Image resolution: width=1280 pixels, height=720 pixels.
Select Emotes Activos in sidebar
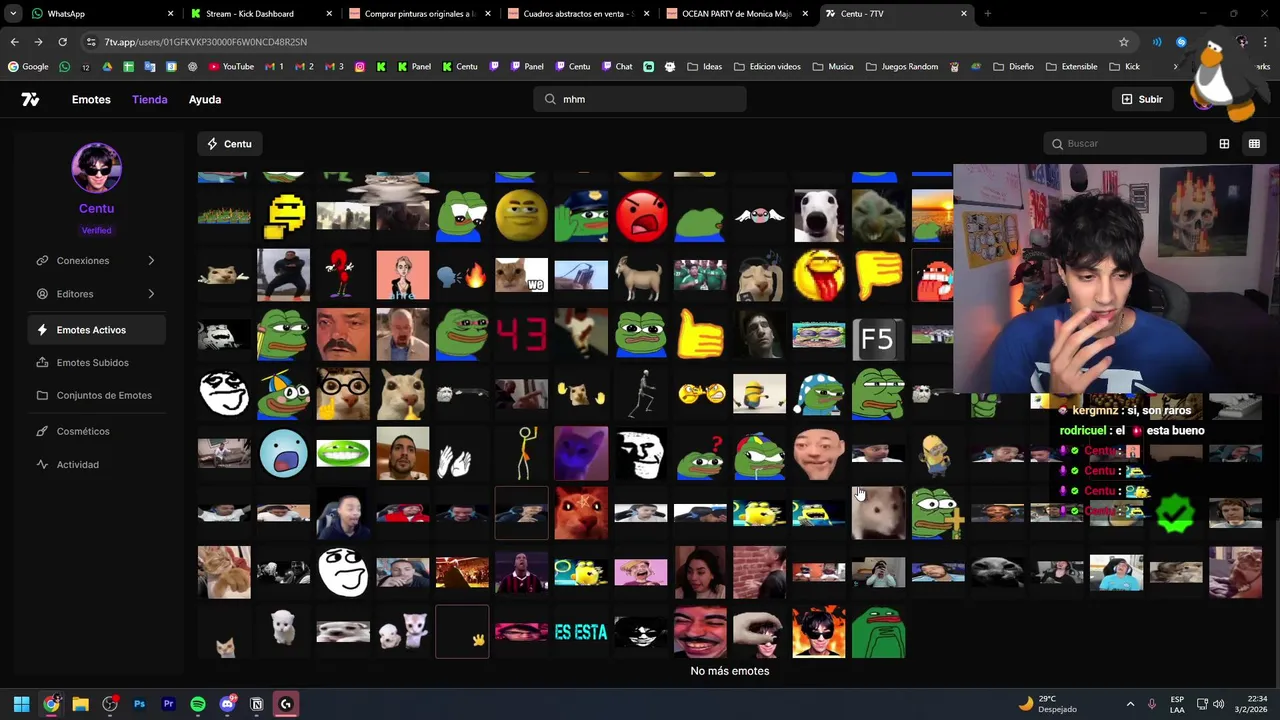[96, 330]
